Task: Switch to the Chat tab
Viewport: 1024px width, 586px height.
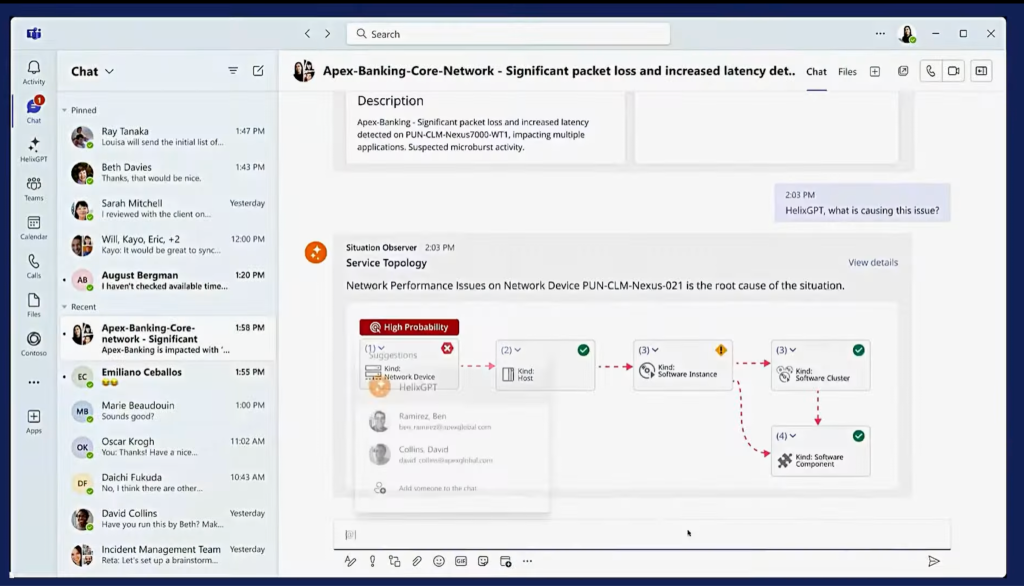Action: coord(816,72)
